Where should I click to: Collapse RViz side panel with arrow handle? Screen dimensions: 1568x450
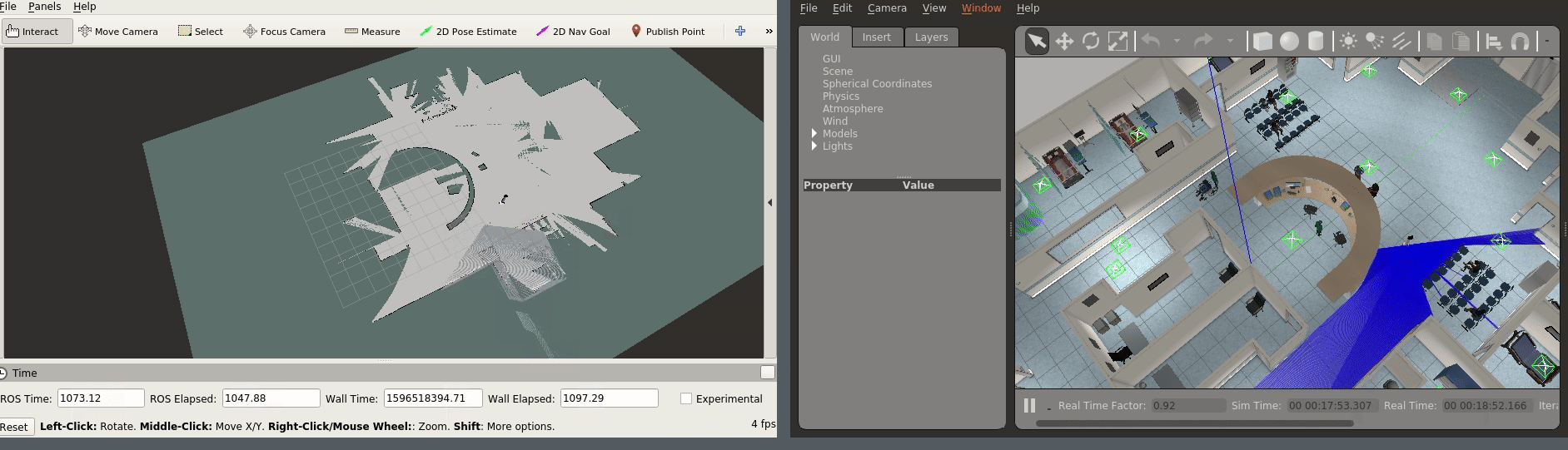769,202
